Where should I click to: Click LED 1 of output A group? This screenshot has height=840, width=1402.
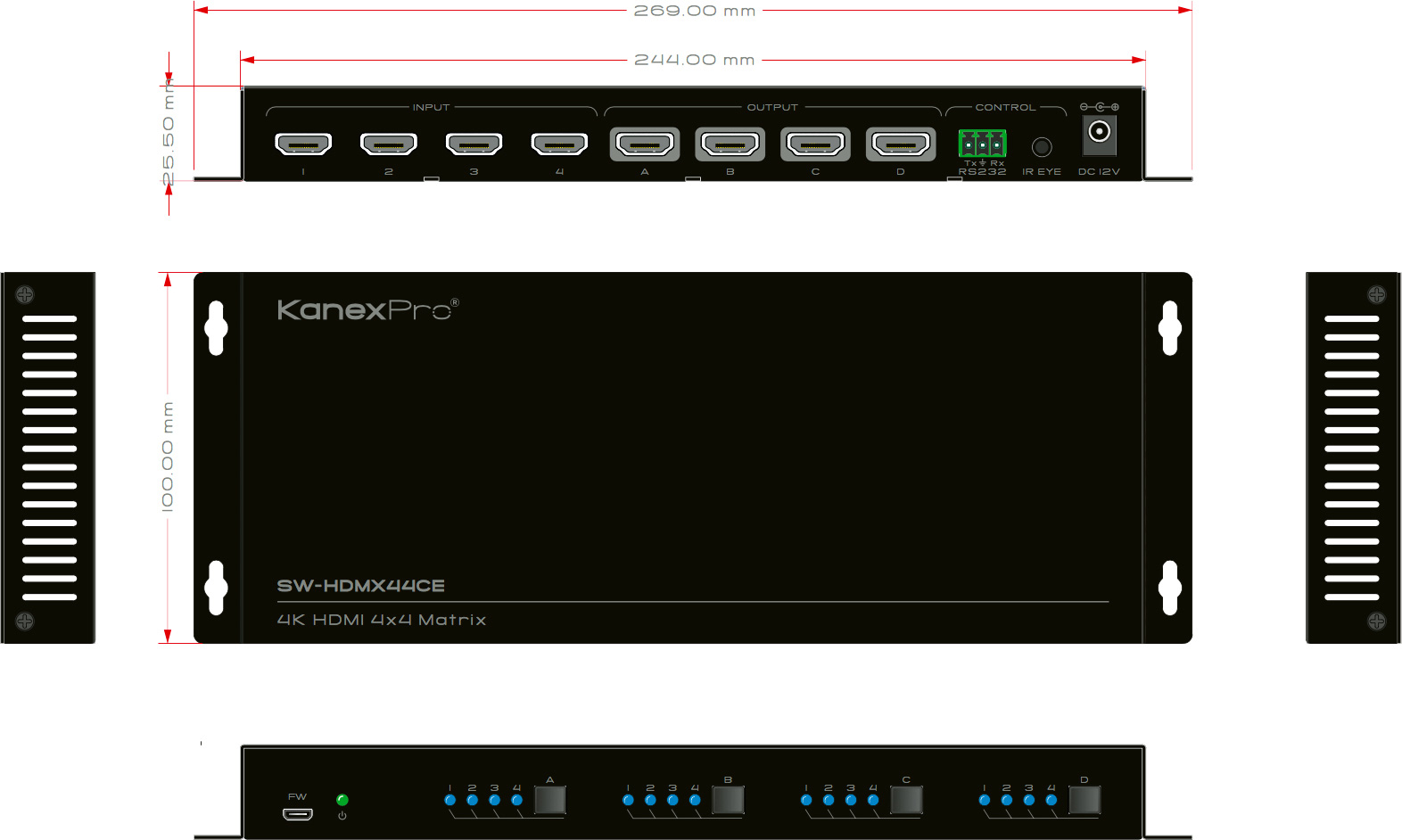450,800
